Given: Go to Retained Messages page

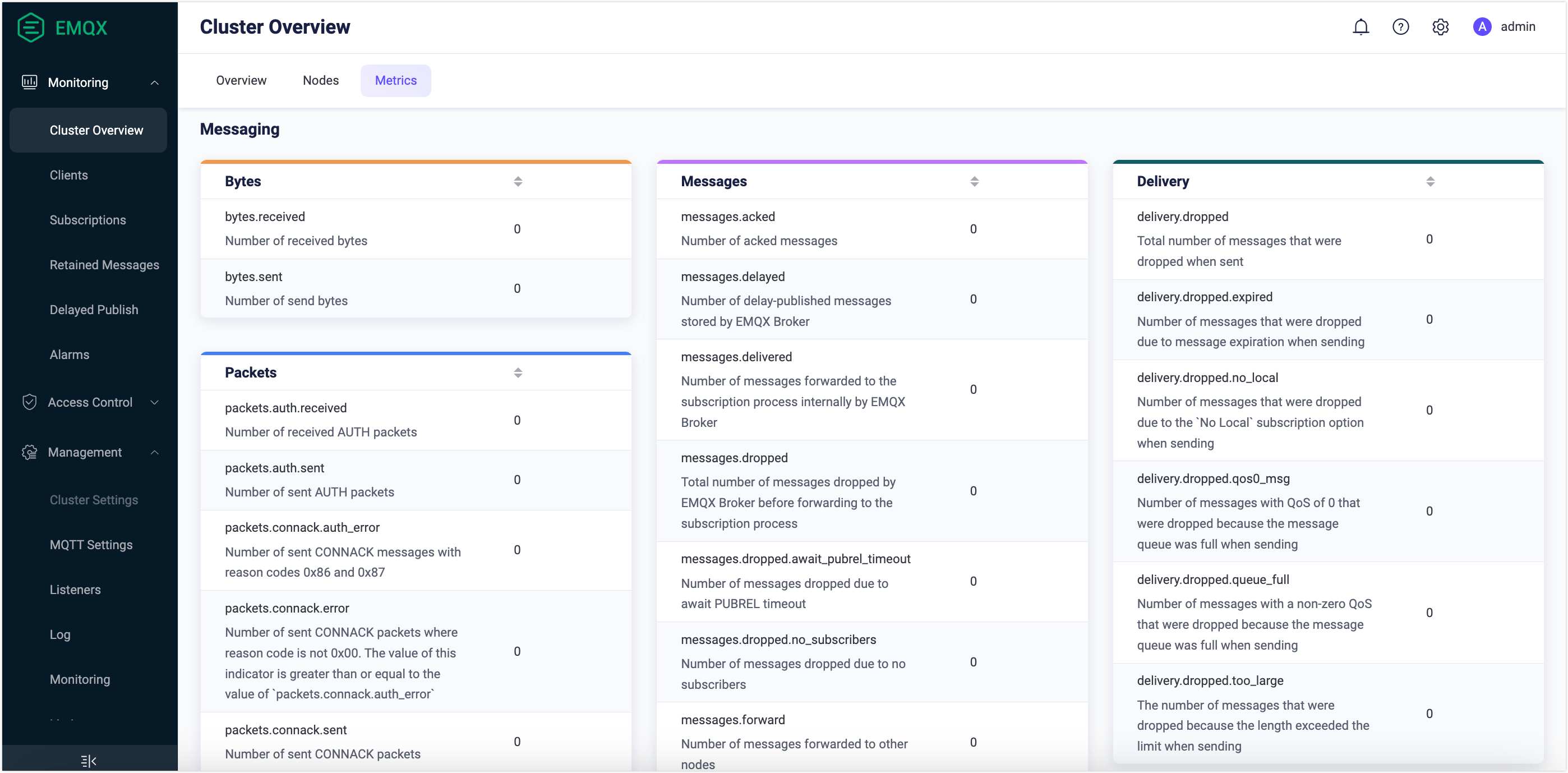Looking at the screenshot, I should tap(104, 265).
